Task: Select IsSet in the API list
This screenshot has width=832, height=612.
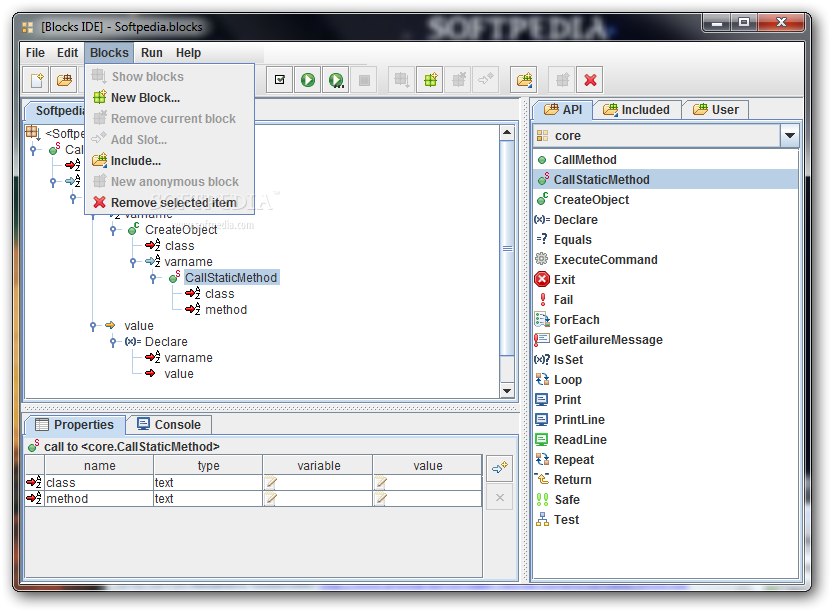Action: 665,360
